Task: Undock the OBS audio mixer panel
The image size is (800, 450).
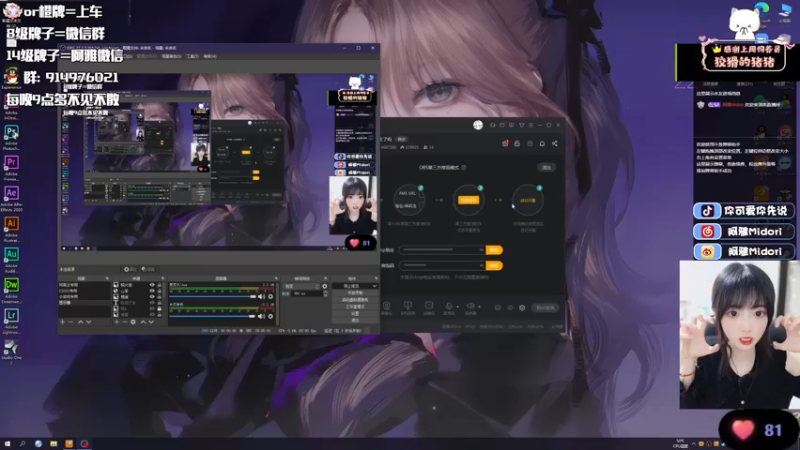Action: point(276,278)
